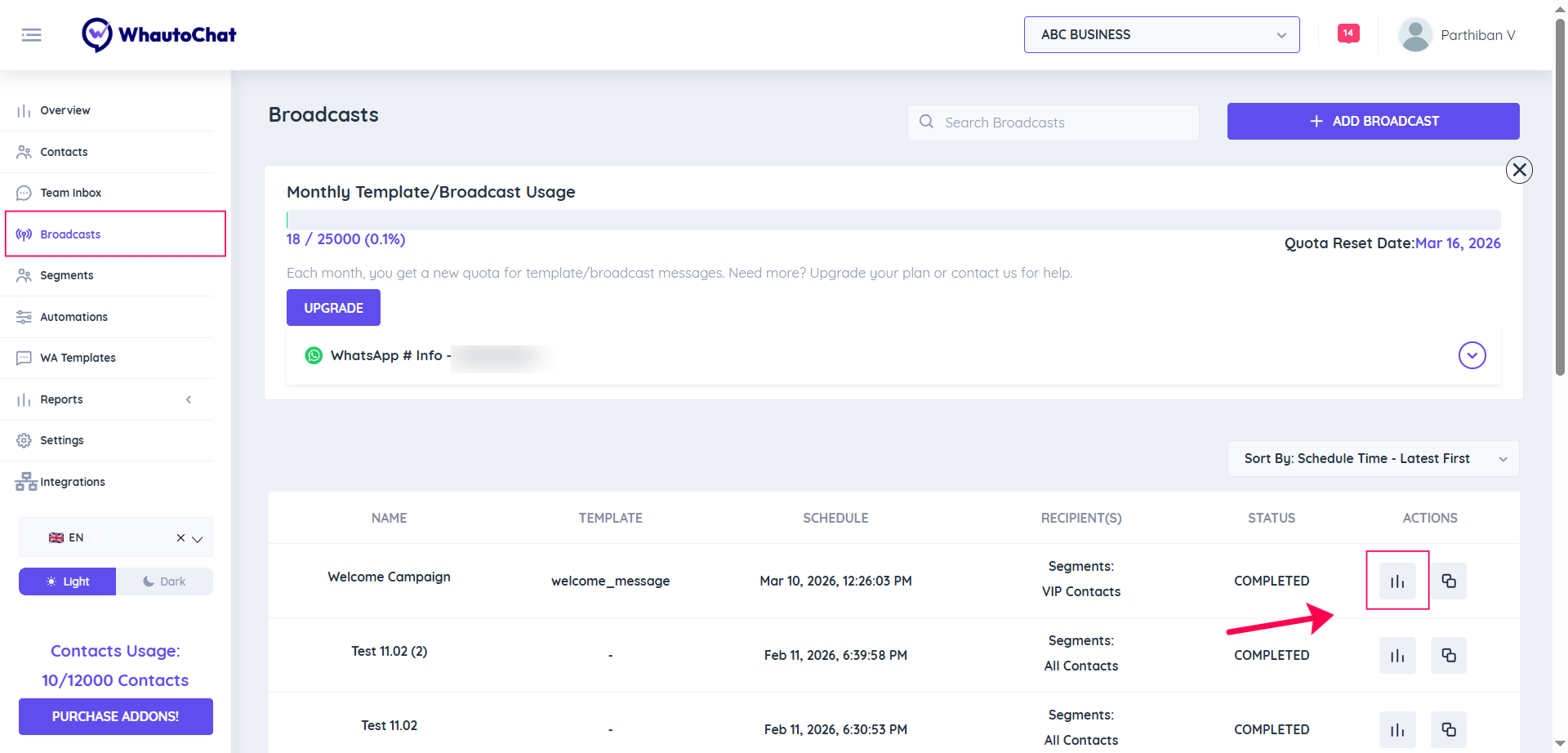Open the Segments section
Image resolution: width=1568 pixels, height=753 pixels.
65,275
